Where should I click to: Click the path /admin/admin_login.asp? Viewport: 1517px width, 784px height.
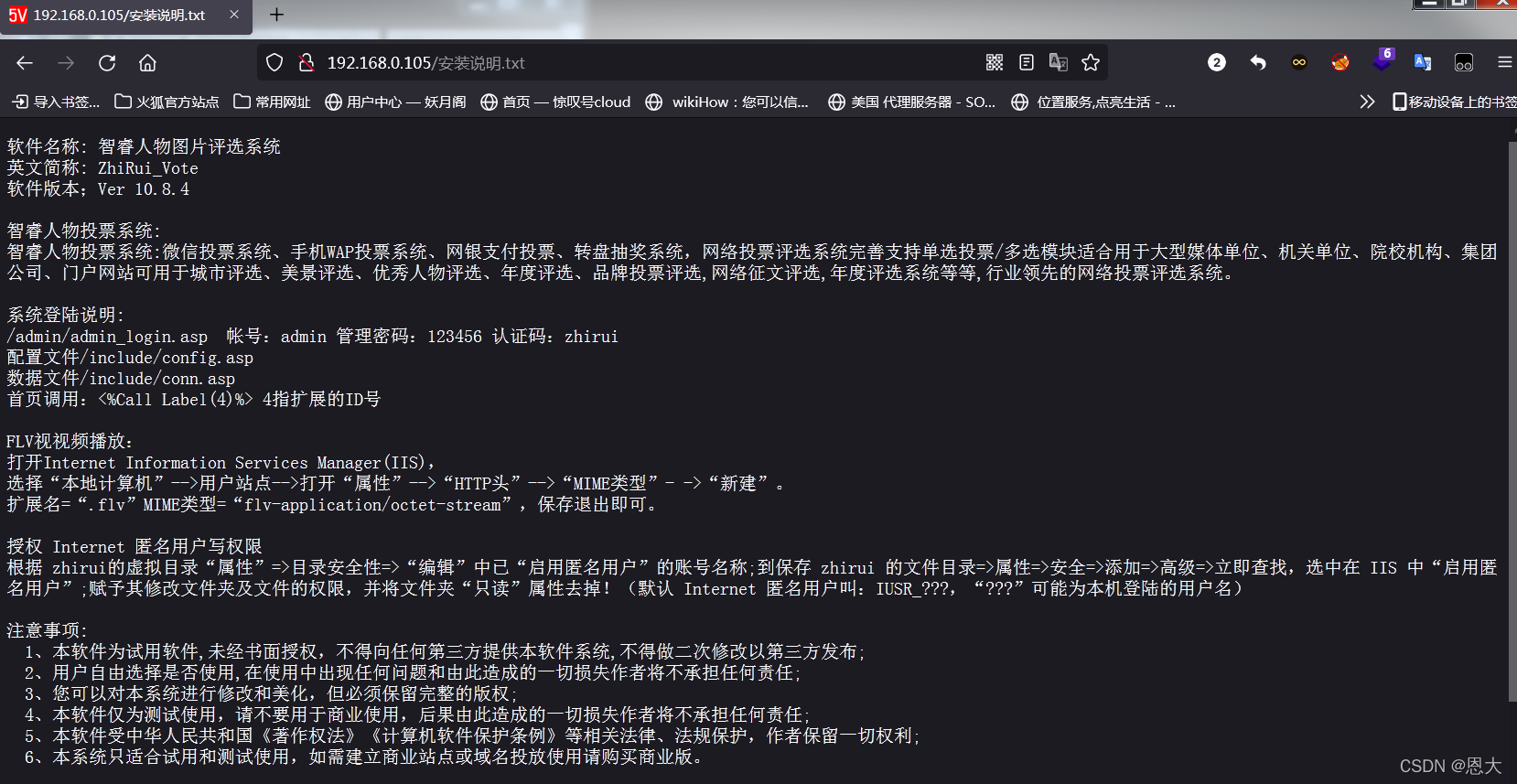pyautogui.click(x=107, y=337)
